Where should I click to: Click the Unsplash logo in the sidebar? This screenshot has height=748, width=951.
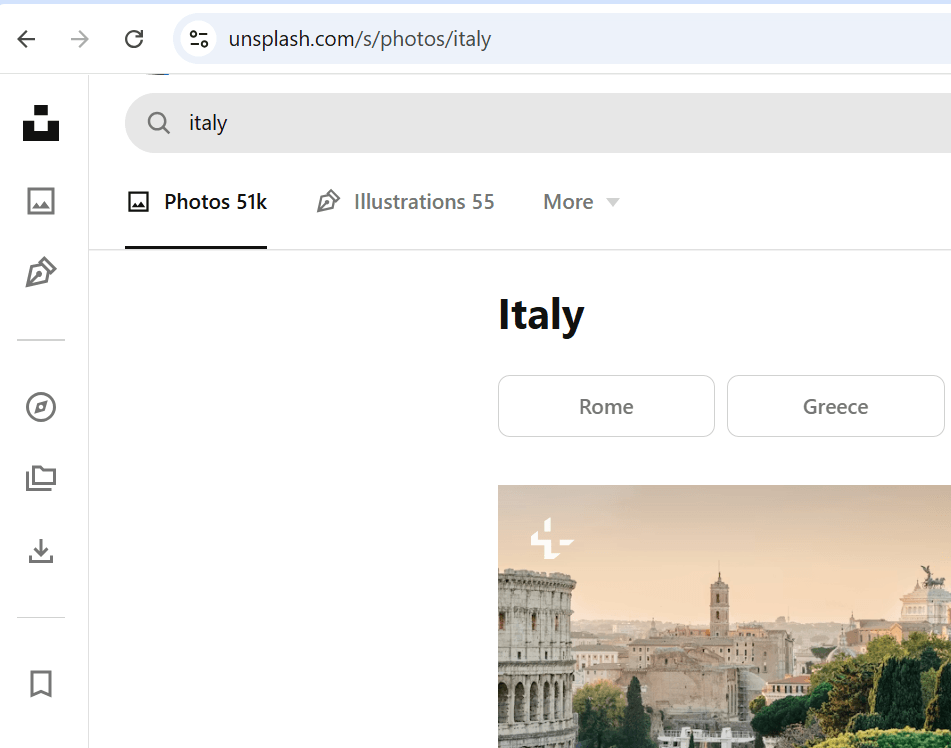tap(40, 123)
